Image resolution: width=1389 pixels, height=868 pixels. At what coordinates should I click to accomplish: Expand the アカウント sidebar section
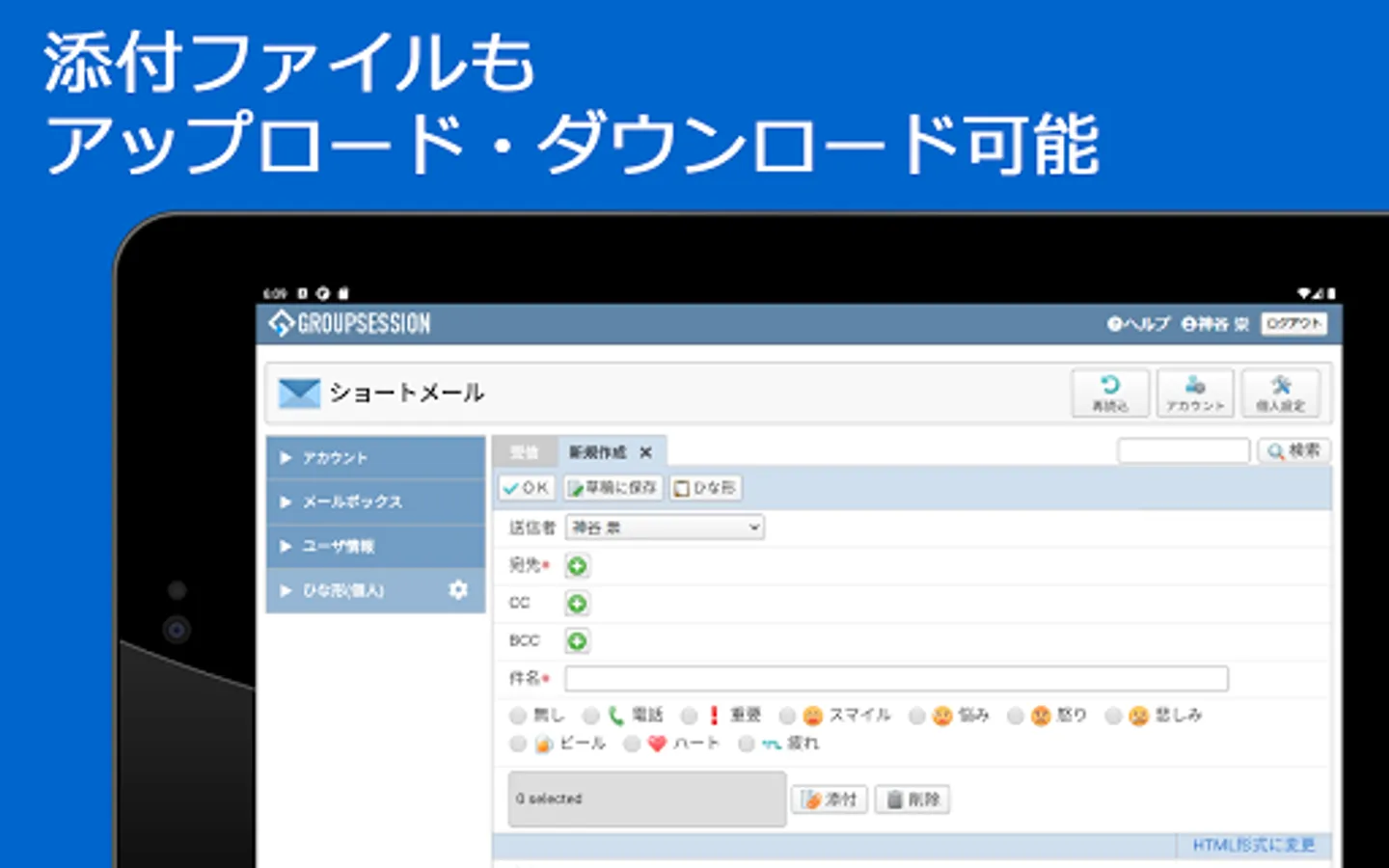point(375,457)
